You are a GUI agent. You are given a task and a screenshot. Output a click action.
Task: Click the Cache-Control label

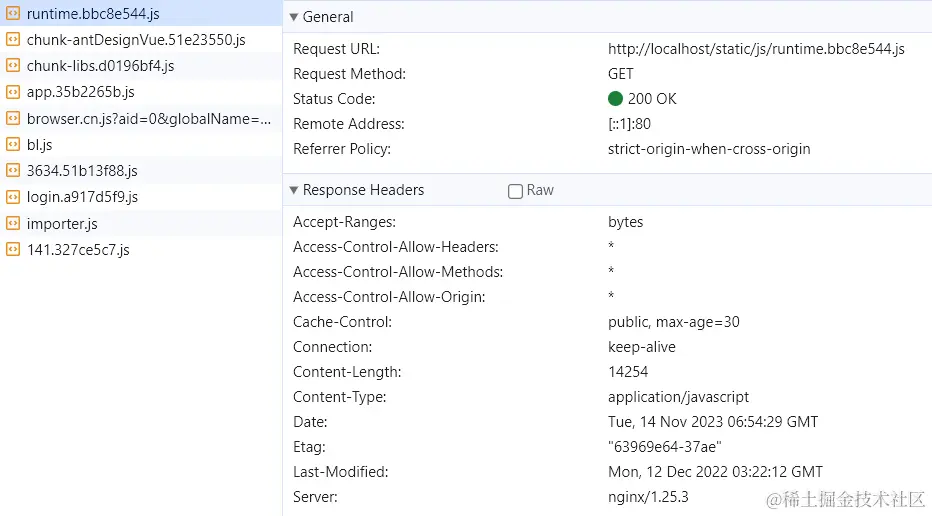pos(342,322)
